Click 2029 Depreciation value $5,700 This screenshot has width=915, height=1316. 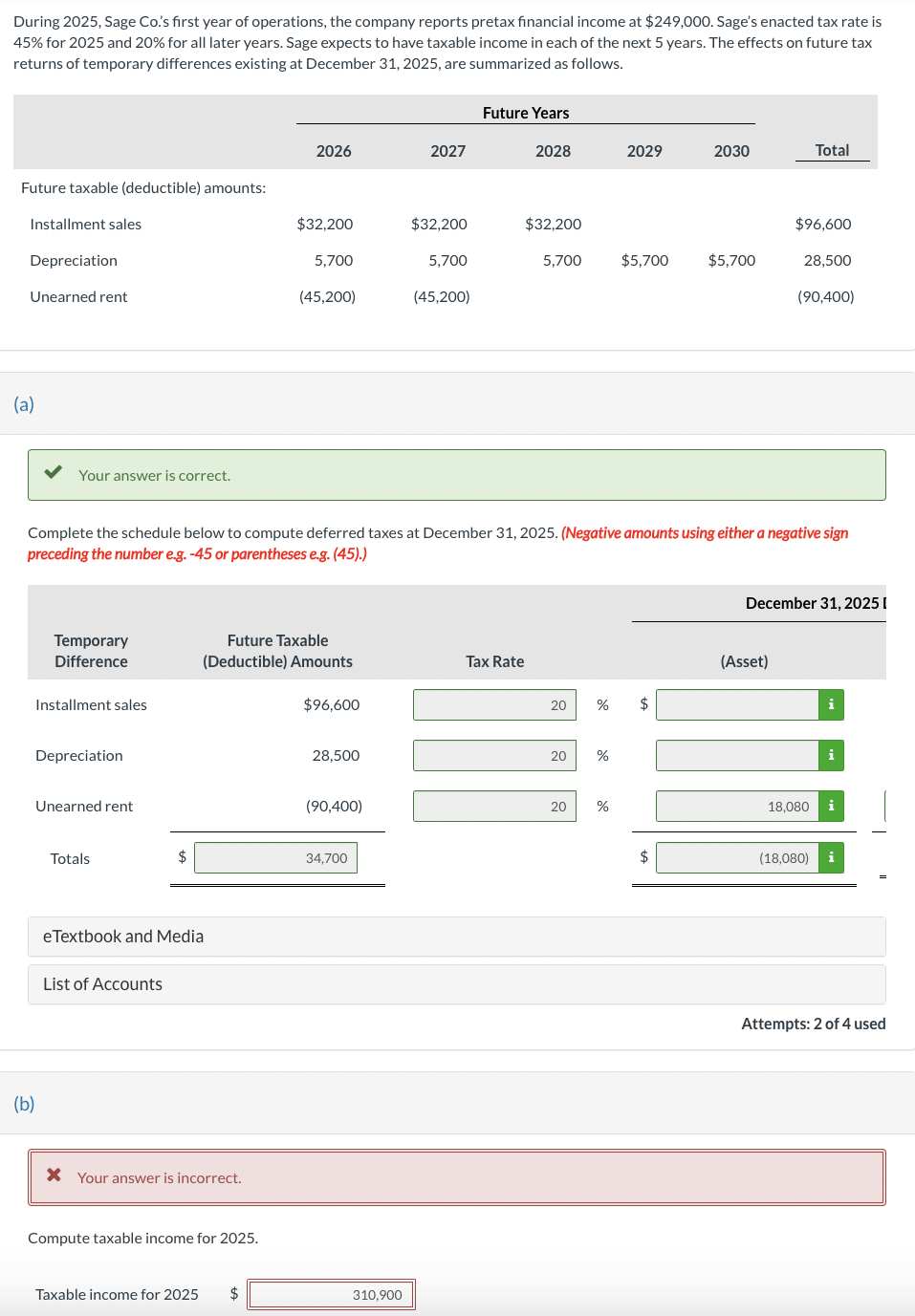tap(645, 260)
